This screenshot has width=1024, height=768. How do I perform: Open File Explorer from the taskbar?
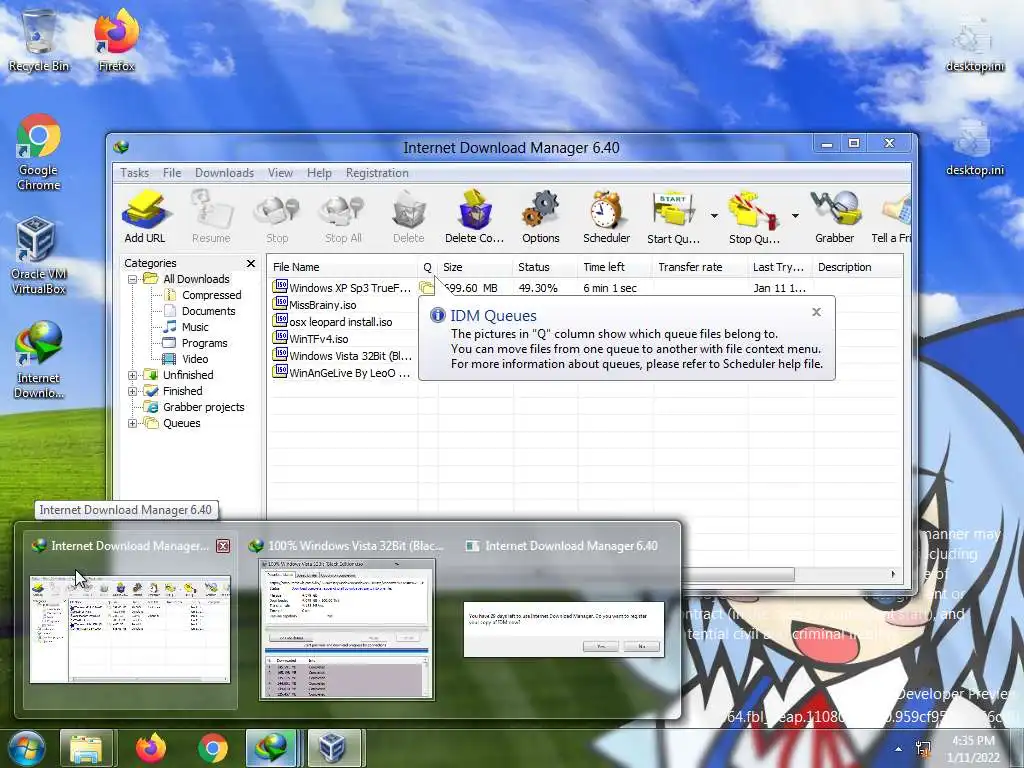(x=86, y=748)
